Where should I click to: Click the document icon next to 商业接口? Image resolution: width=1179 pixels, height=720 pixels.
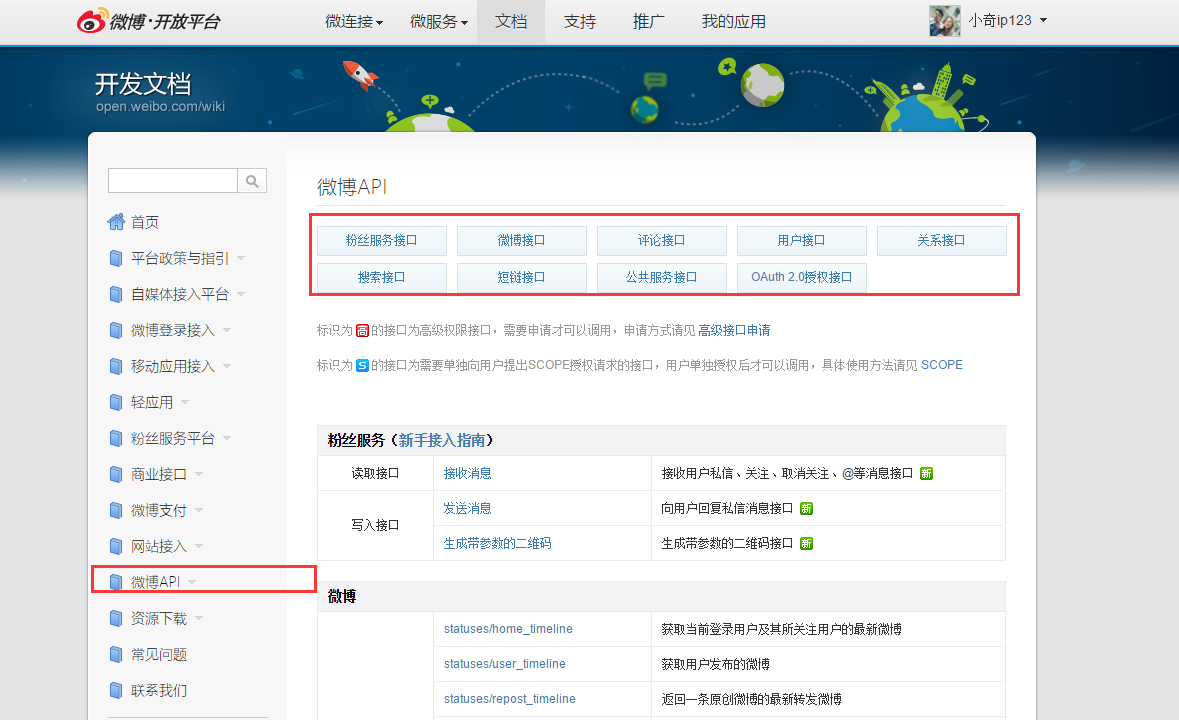click(x=116, y=474)
